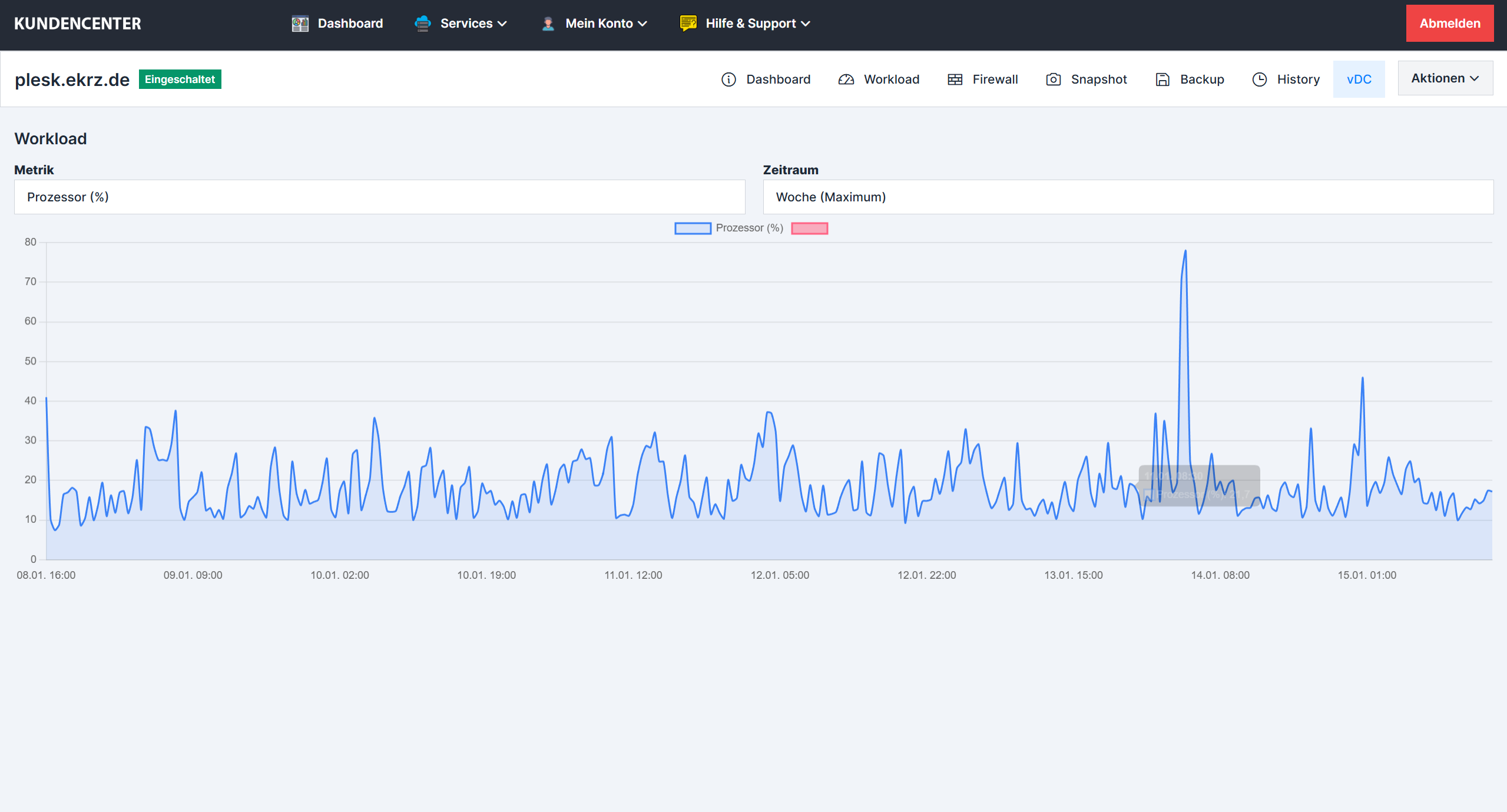The image size is (1507, 812).
Task: Click the top navigation Dashboard icon
Action: tap(300, 24)
